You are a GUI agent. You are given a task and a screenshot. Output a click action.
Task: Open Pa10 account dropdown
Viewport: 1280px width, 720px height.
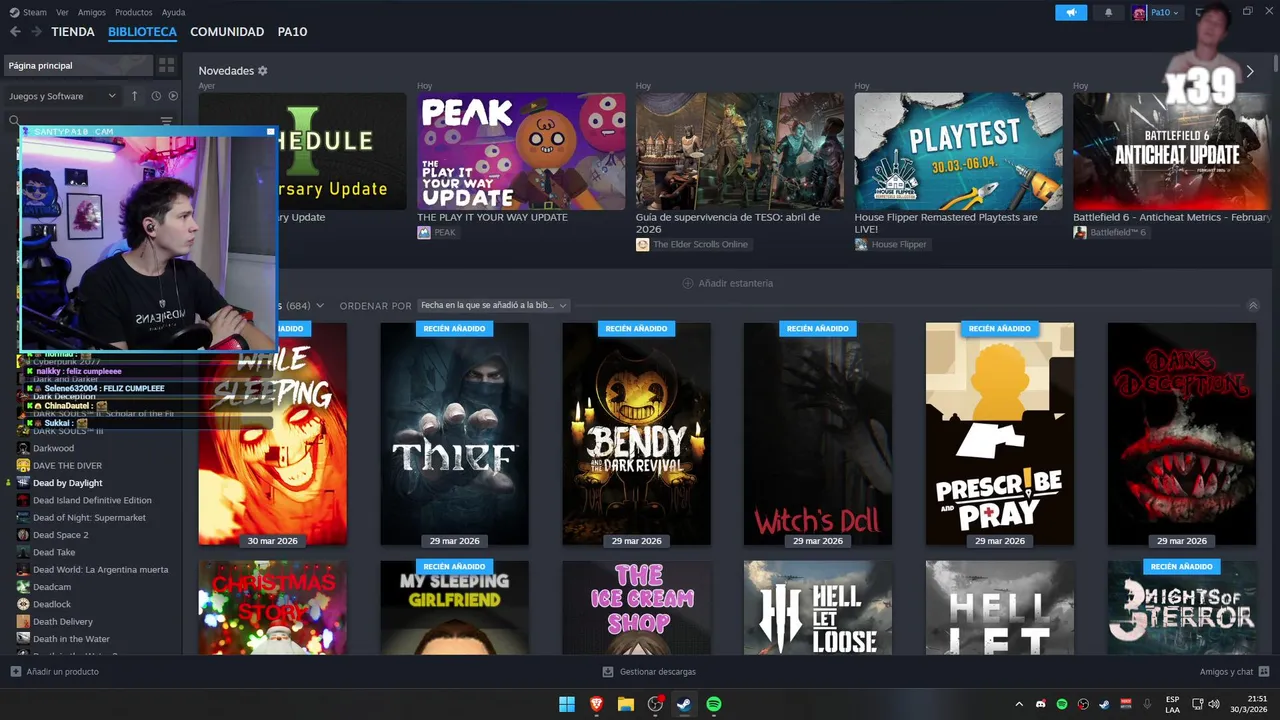(x=1165, y=12)
